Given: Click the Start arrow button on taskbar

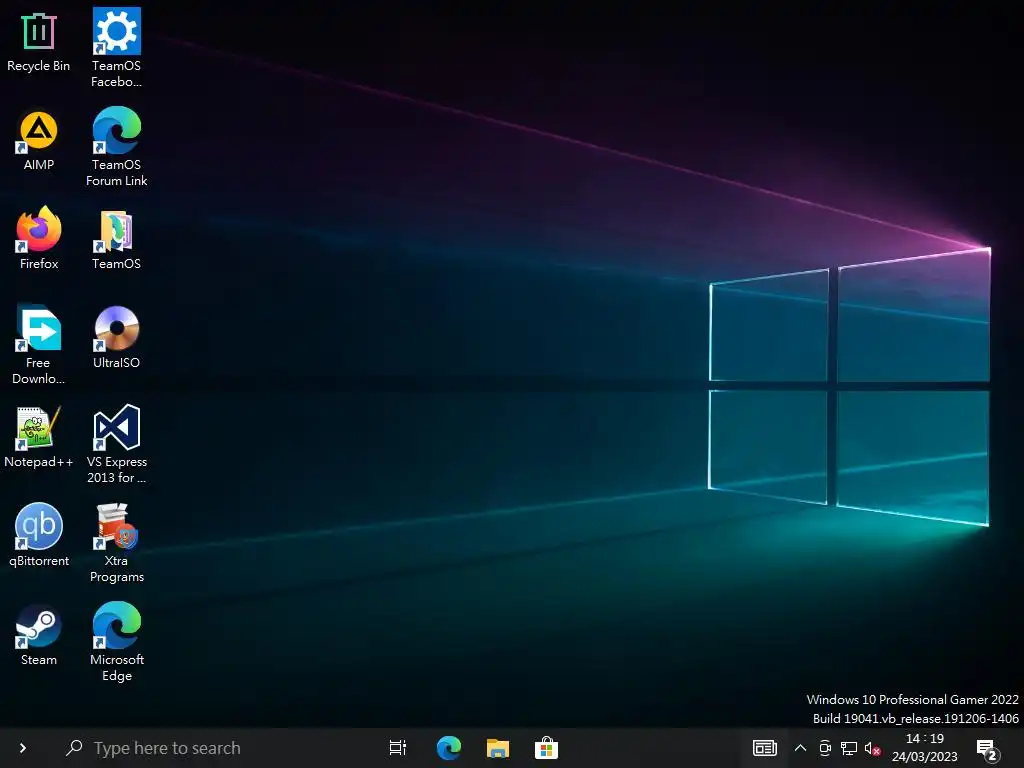Looking at the screenshot, I should click(23, 748).
